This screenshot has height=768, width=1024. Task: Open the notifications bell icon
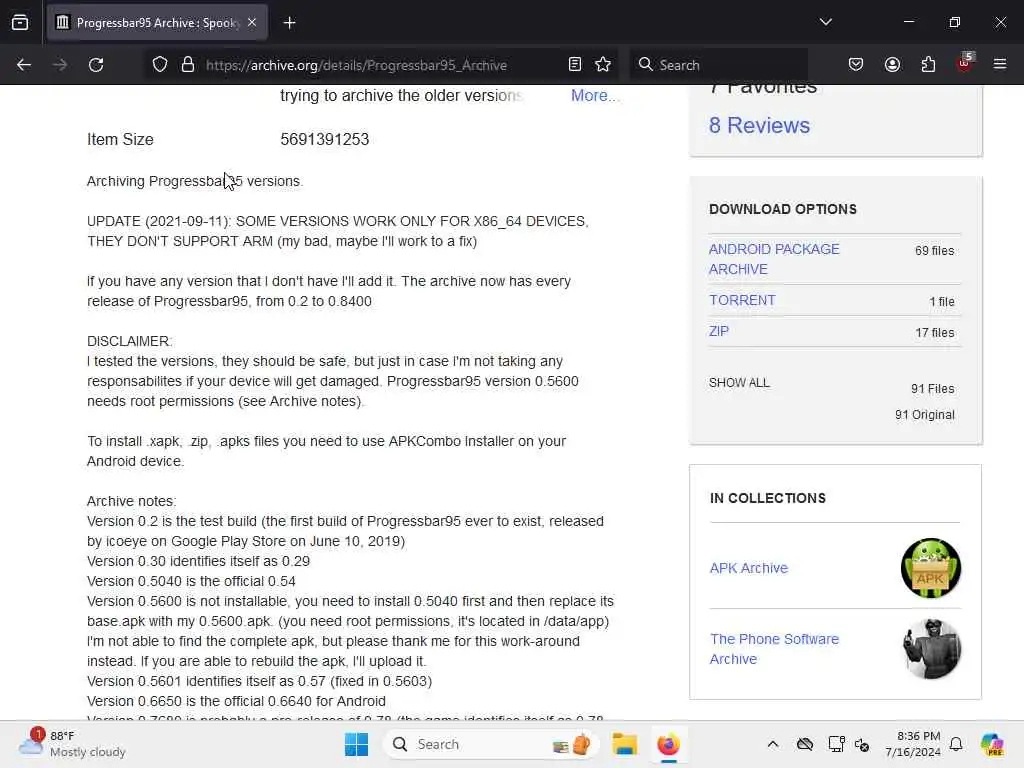pos(956,744)
